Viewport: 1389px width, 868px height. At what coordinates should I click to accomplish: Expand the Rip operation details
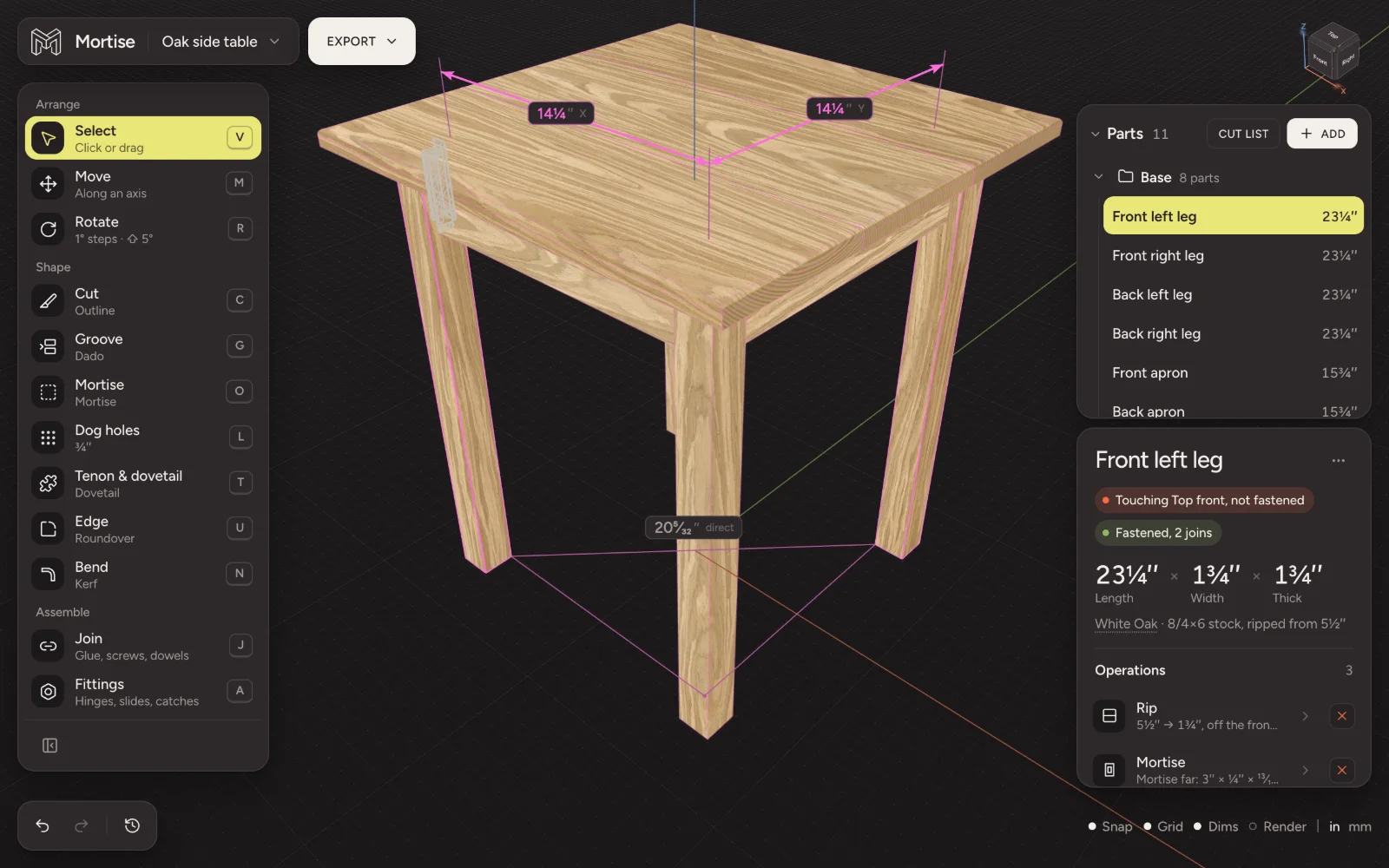coord(1305,716)
